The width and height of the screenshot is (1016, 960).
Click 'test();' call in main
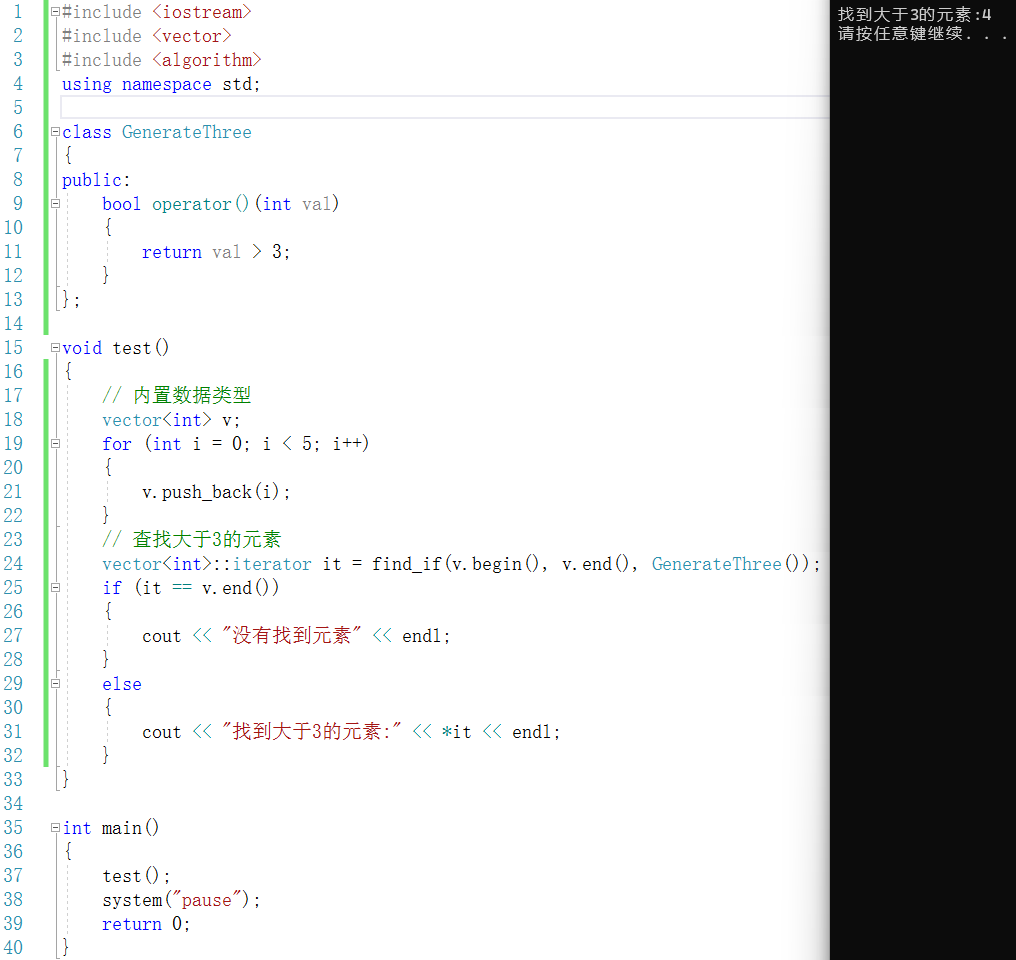click(x=136, y=876)
